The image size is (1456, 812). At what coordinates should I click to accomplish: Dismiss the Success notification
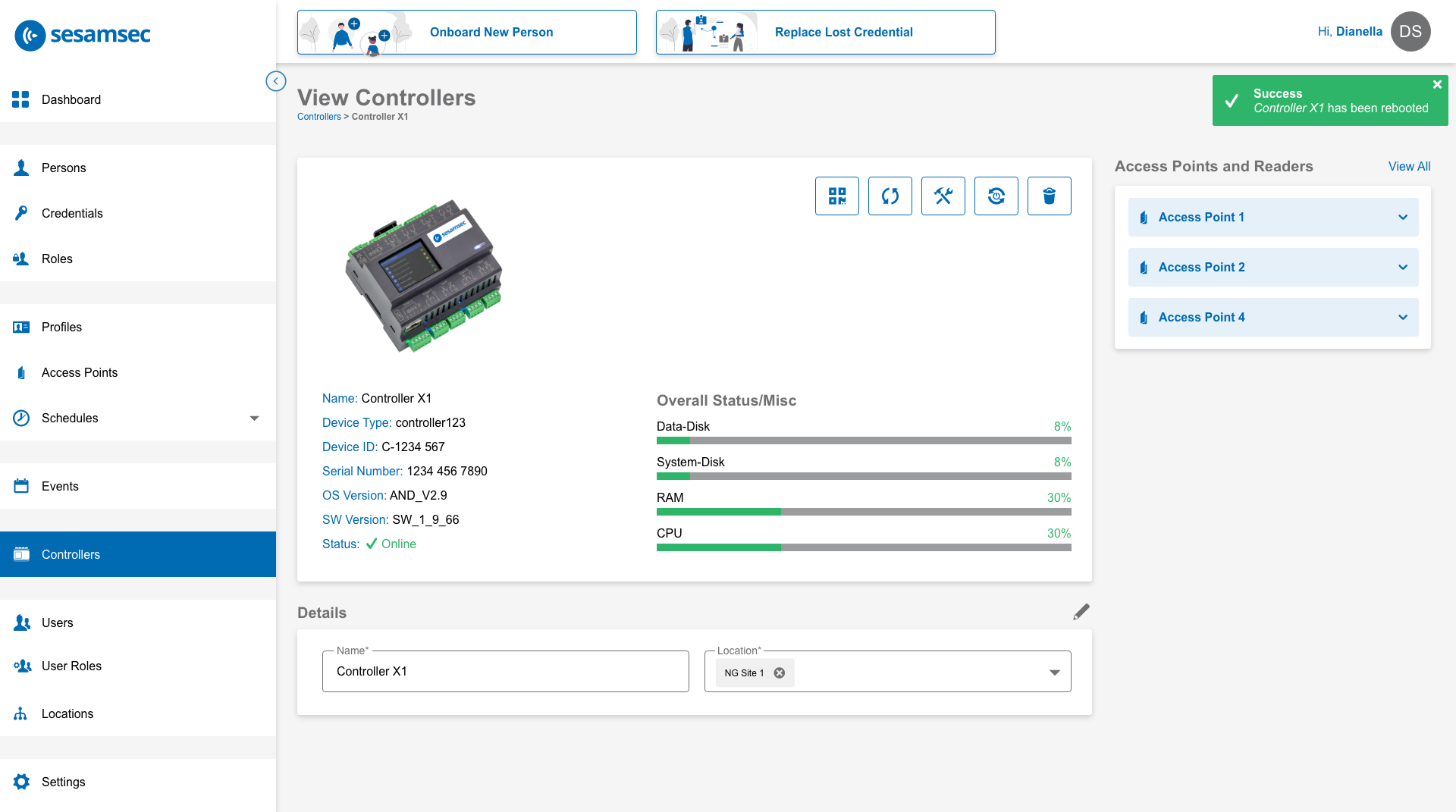click(1437, 85)
